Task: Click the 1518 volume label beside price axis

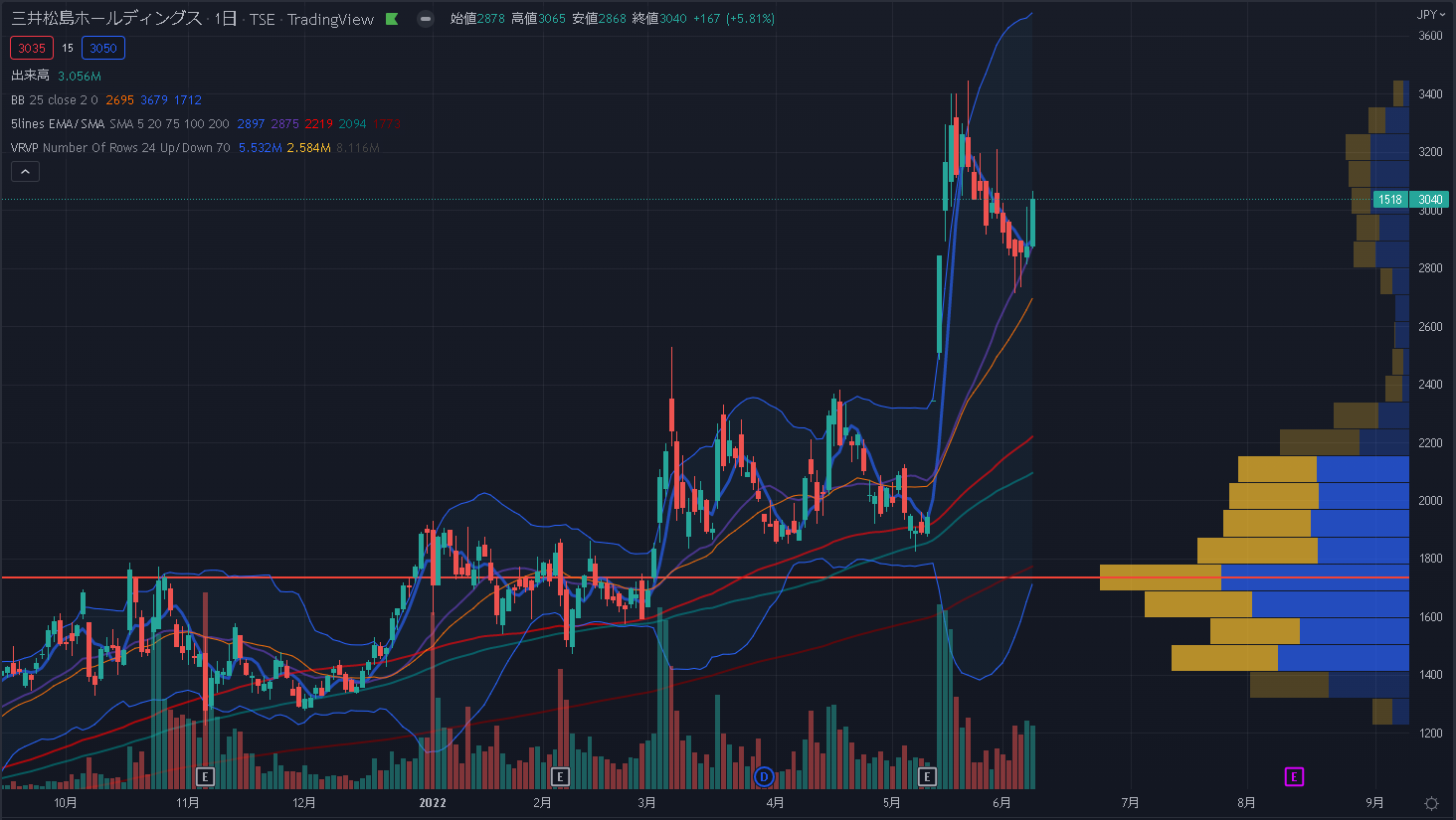Action: pyautogui.click(x=1390, y=200)
